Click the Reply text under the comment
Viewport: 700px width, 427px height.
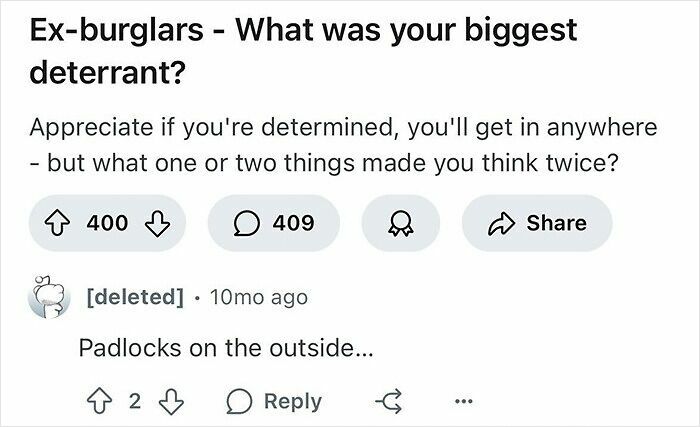(293, 401)
